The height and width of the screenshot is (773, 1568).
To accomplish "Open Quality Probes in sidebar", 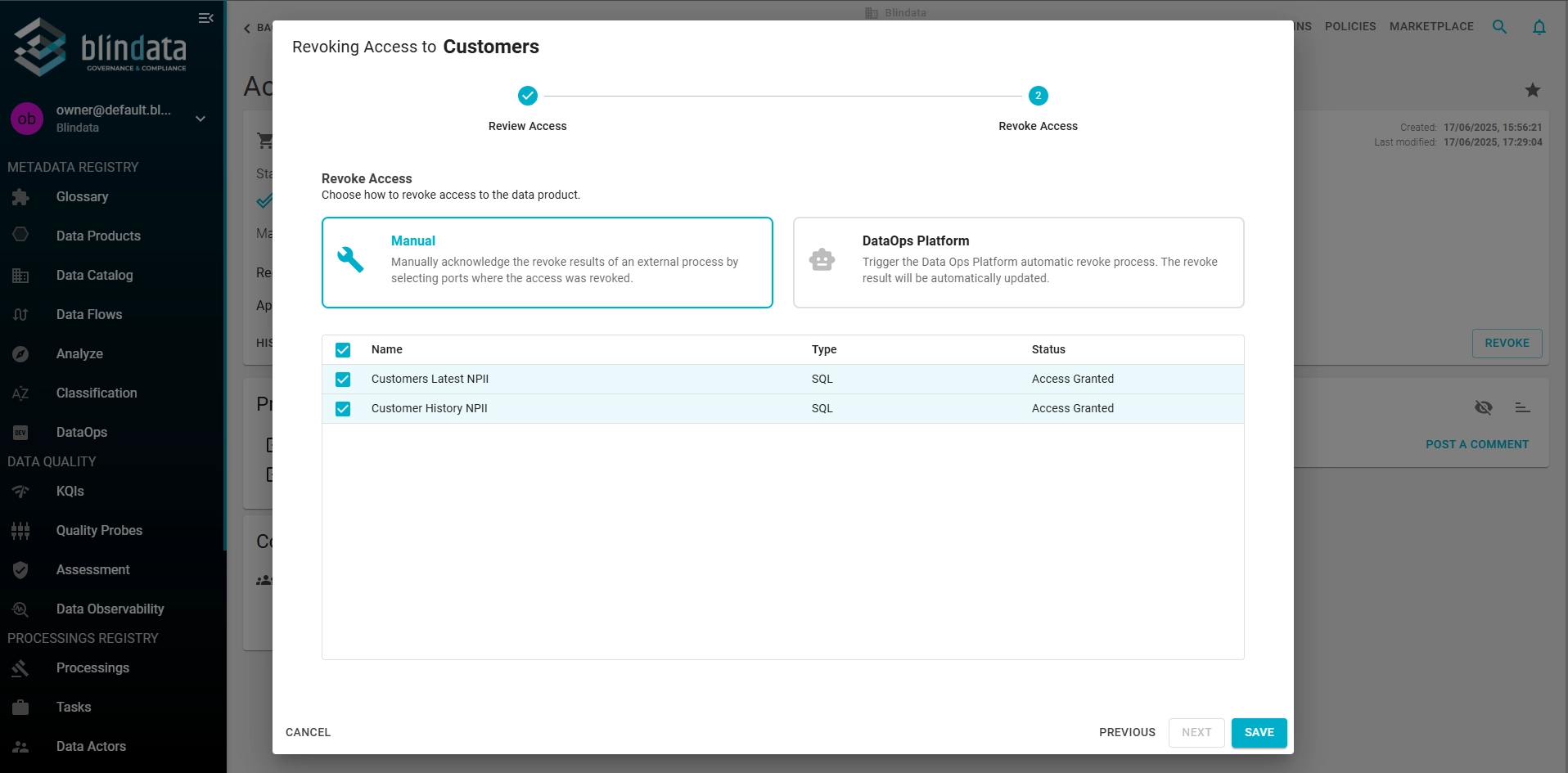I will (99, 531).
